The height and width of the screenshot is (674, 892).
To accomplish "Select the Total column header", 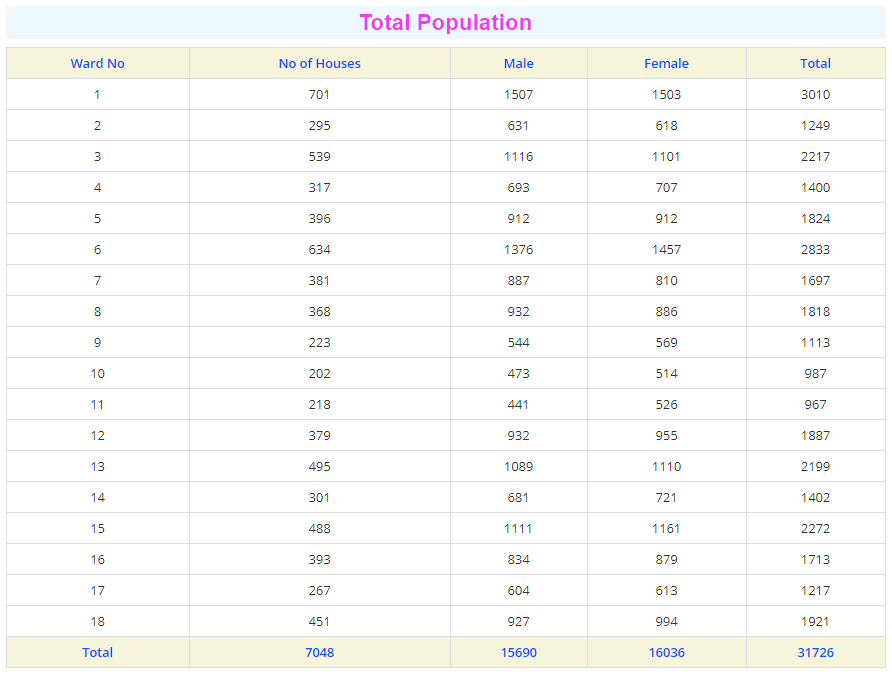I will pyautogui.click(x=815, y=64).
